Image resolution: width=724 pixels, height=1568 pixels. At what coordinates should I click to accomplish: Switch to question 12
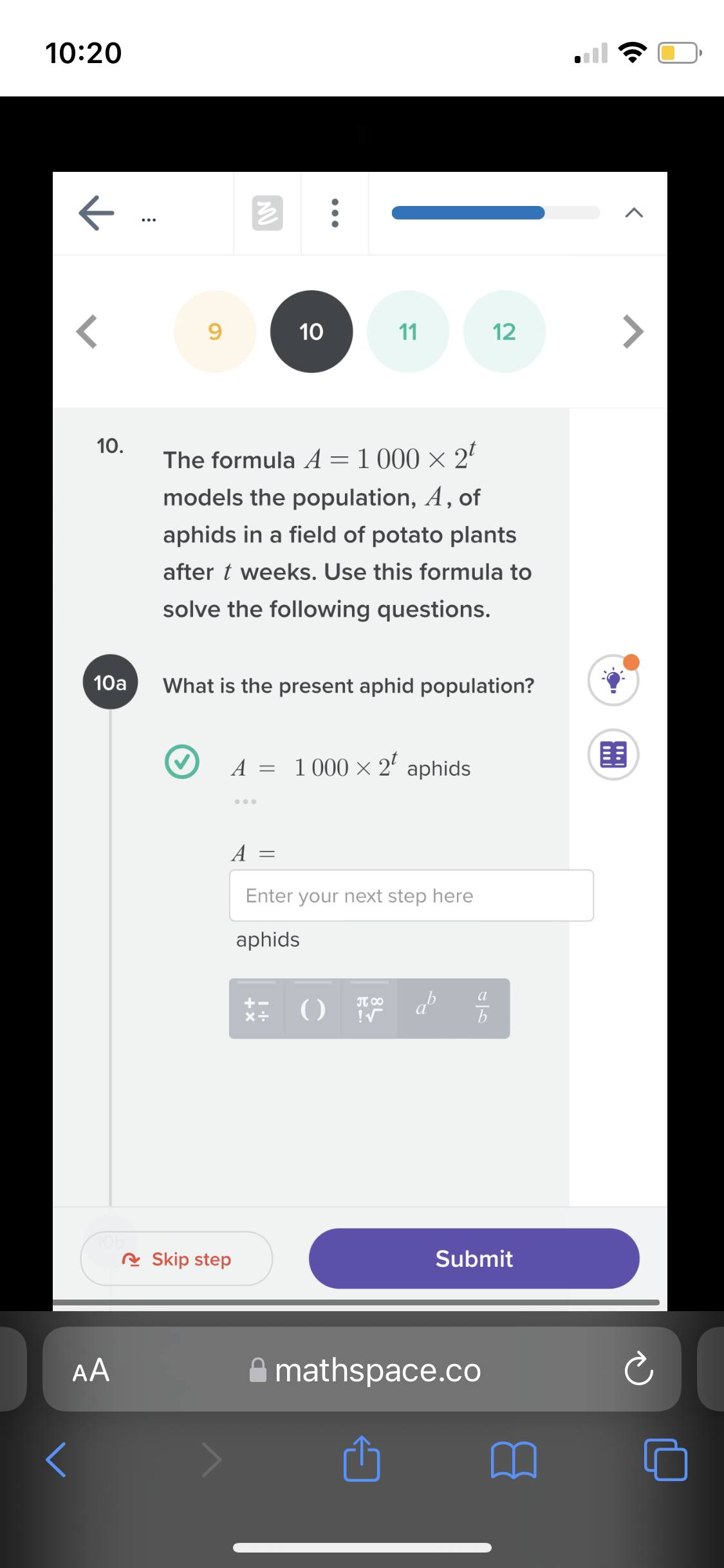coord(504,331)
